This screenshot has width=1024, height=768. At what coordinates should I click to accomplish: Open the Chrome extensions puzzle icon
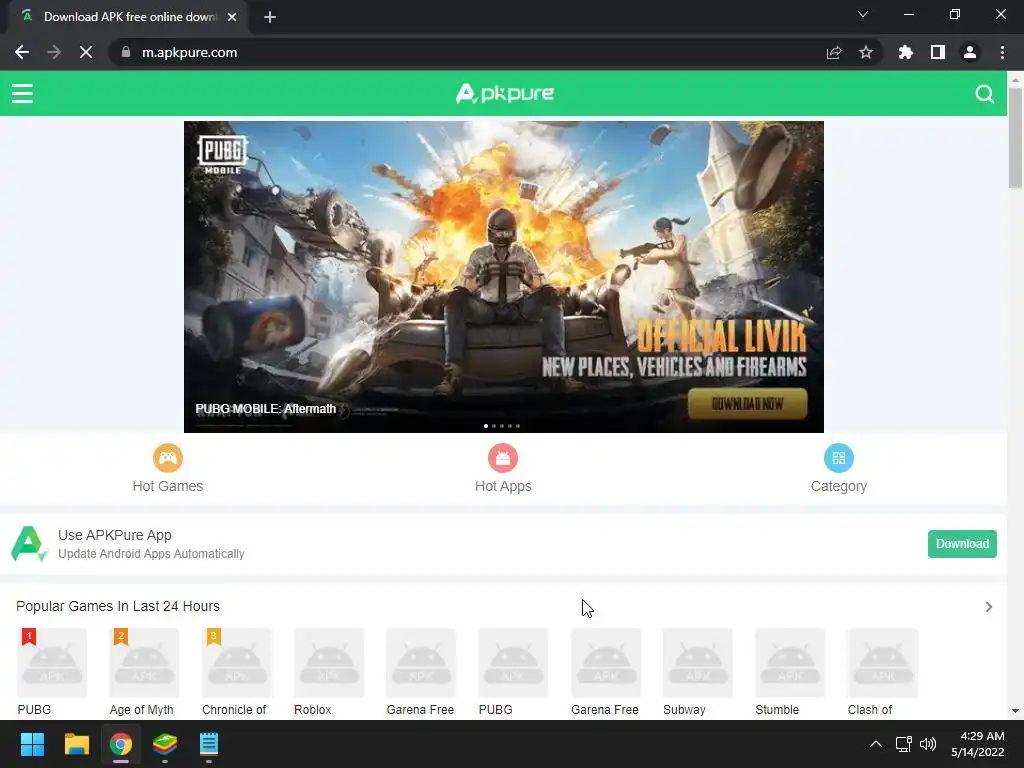(905, 52)
